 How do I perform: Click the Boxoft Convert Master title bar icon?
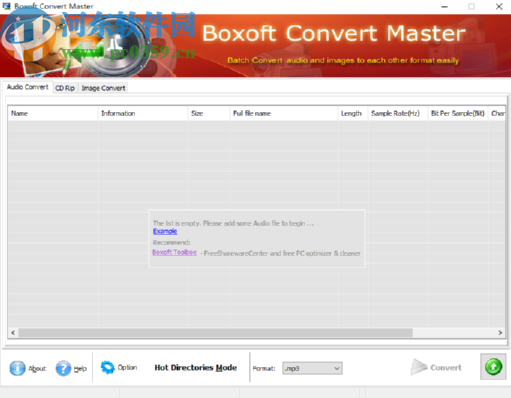point(6,6)
